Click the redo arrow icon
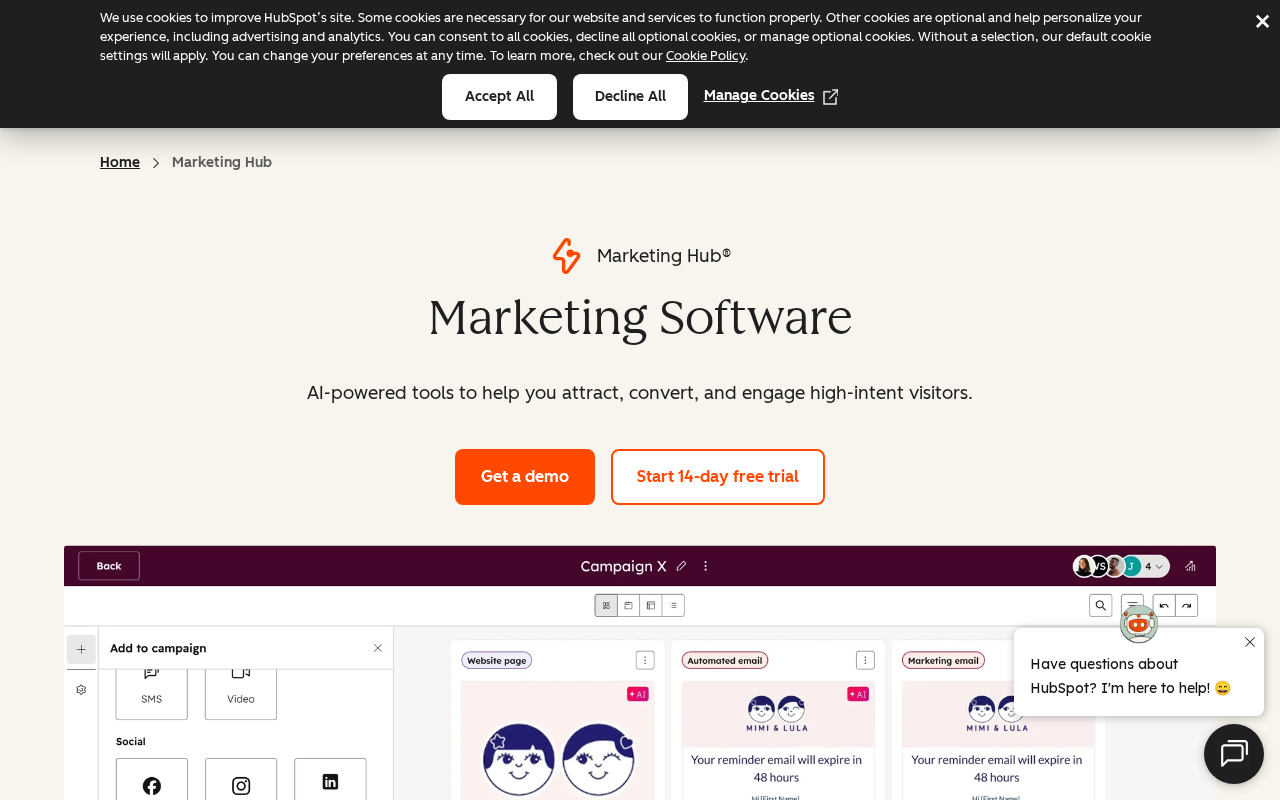Screen dimensions: 1280x800 1186,605
